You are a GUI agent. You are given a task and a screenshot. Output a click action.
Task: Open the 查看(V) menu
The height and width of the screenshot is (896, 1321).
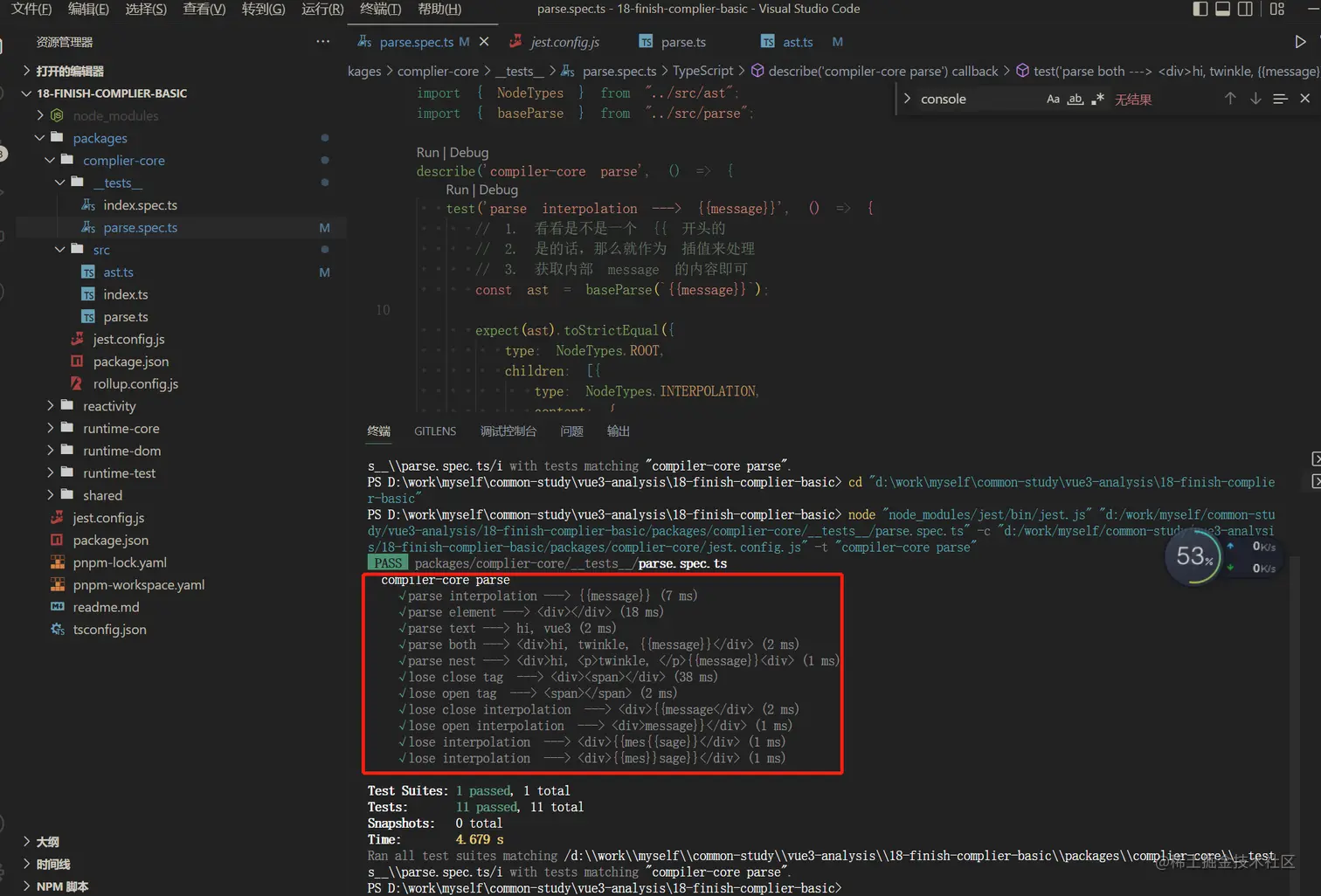[x=204, y=9]
